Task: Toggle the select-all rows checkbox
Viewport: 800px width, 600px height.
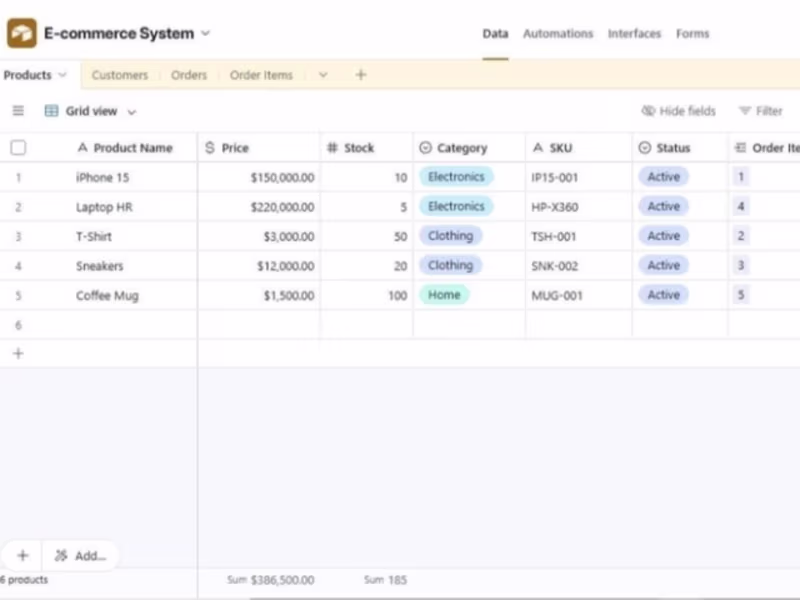Action: point(18,148)
